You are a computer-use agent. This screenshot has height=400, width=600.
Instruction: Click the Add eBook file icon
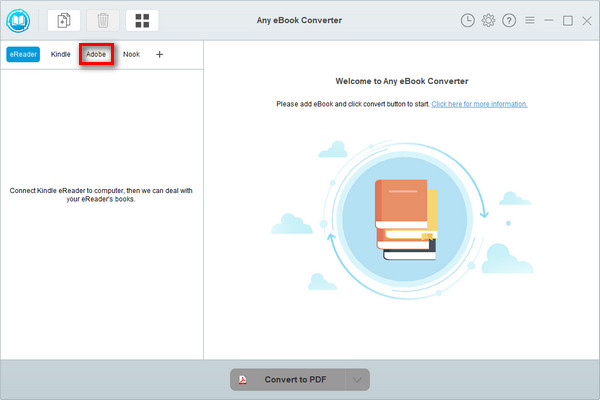click(64, 20)
